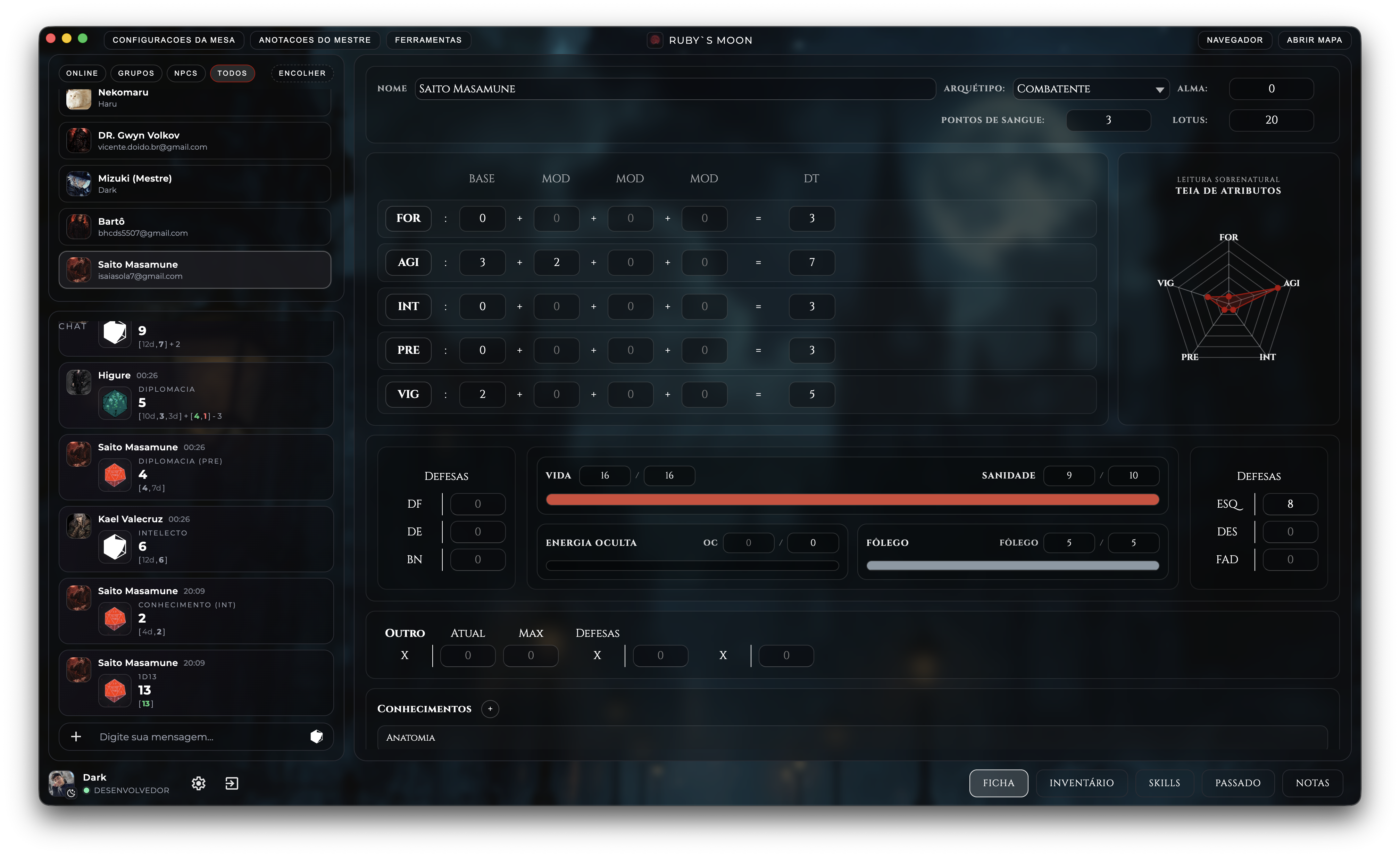Click the VIG base value field
Screen dimensions: 1400x857
point(482,394)
